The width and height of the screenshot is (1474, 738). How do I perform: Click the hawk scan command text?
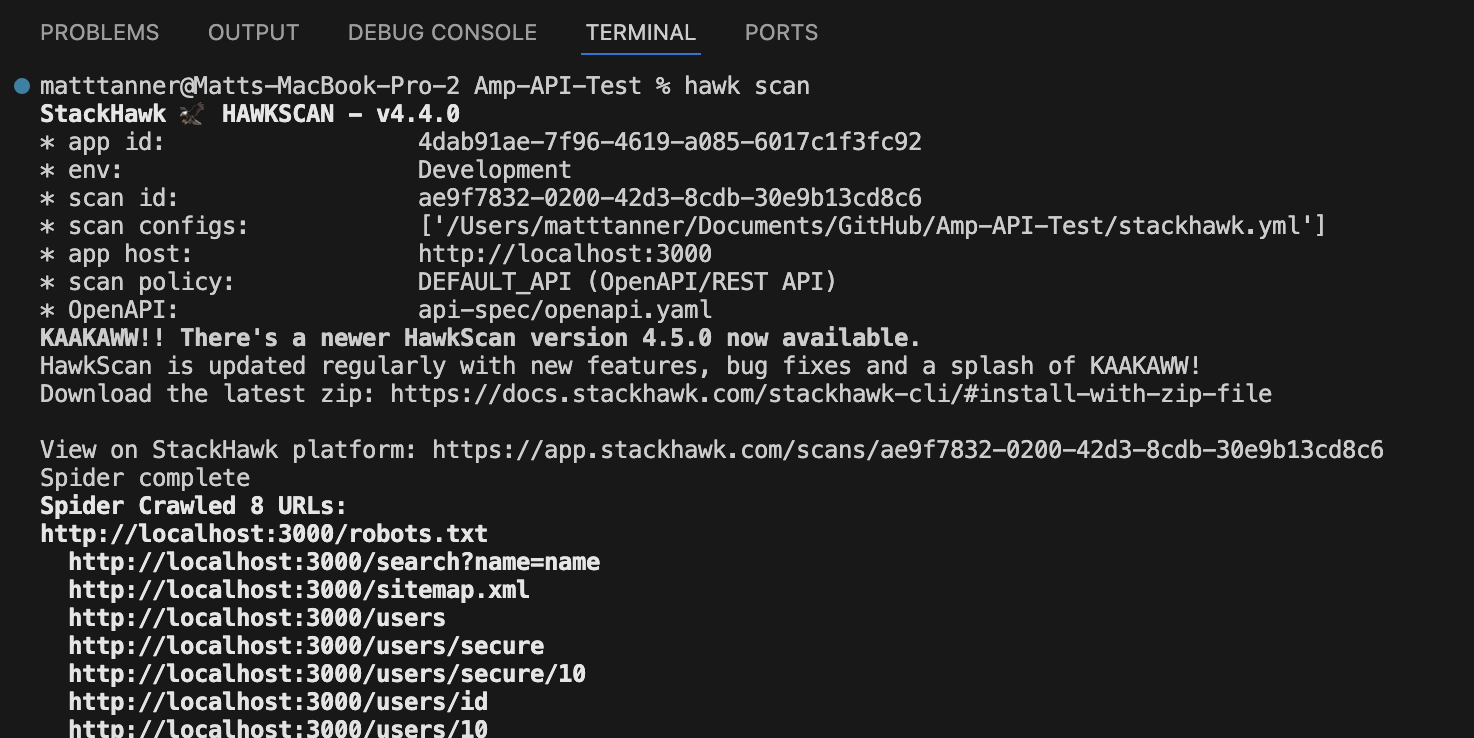click(x=747, y=86)
